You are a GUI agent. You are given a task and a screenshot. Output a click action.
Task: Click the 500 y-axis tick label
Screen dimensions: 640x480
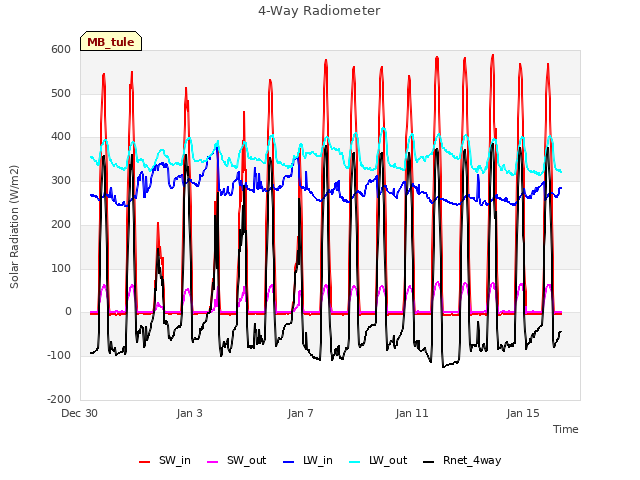(61, 93)
